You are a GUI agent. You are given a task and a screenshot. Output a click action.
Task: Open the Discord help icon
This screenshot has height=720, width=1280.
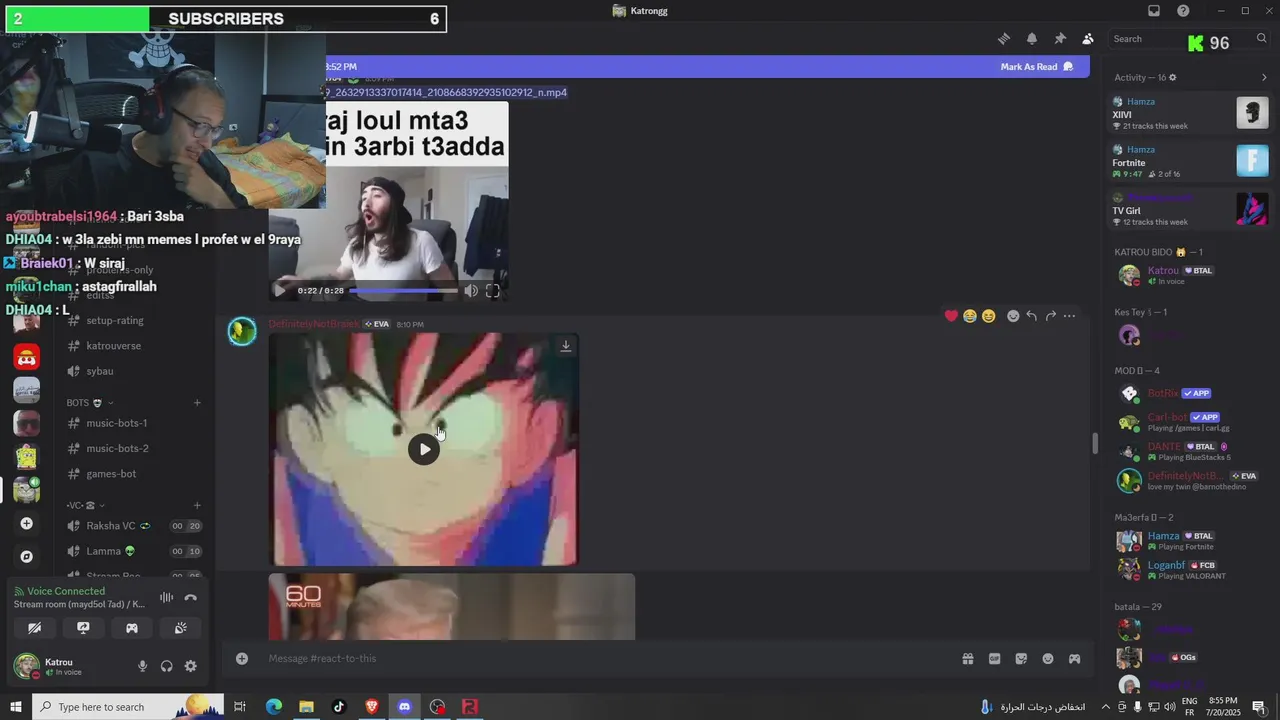pyautogui.click(x=1183, y=11)
